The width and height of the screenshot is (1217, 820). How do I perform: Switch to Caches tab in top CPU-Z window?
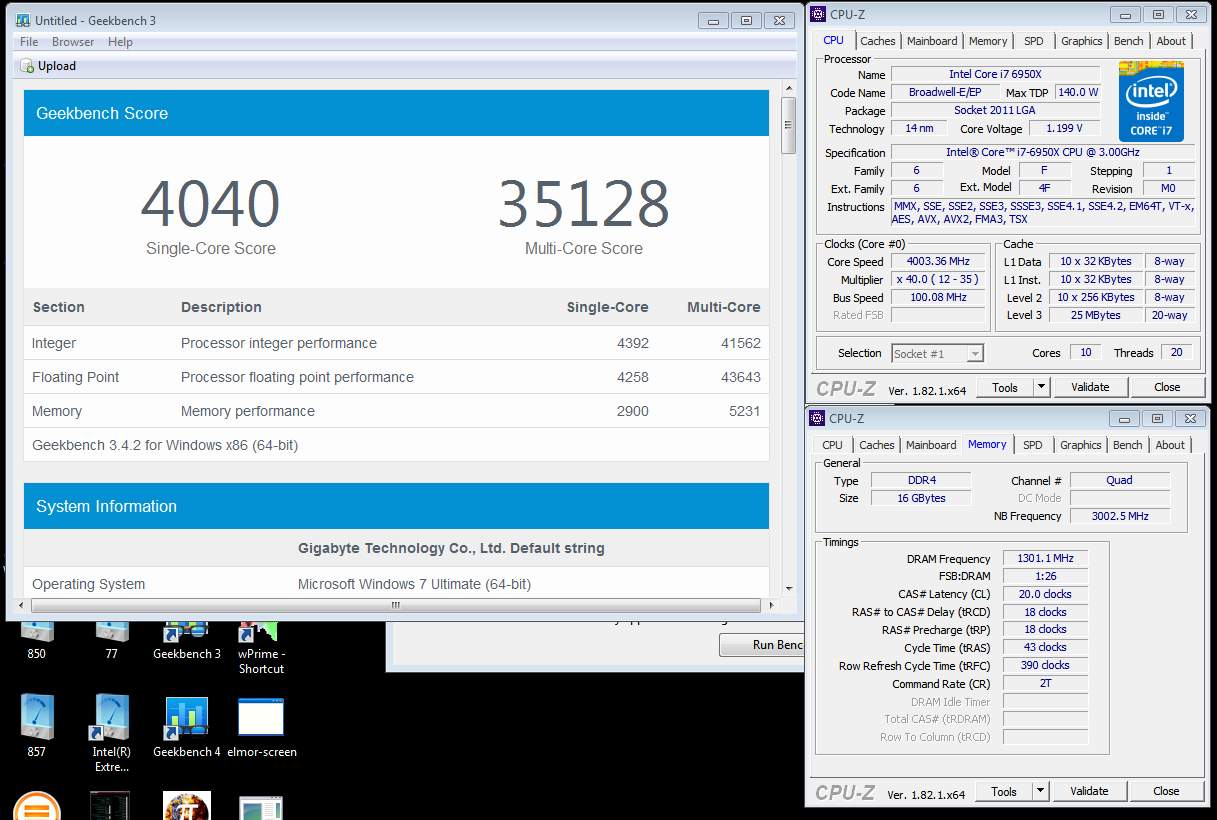point(878,41)
